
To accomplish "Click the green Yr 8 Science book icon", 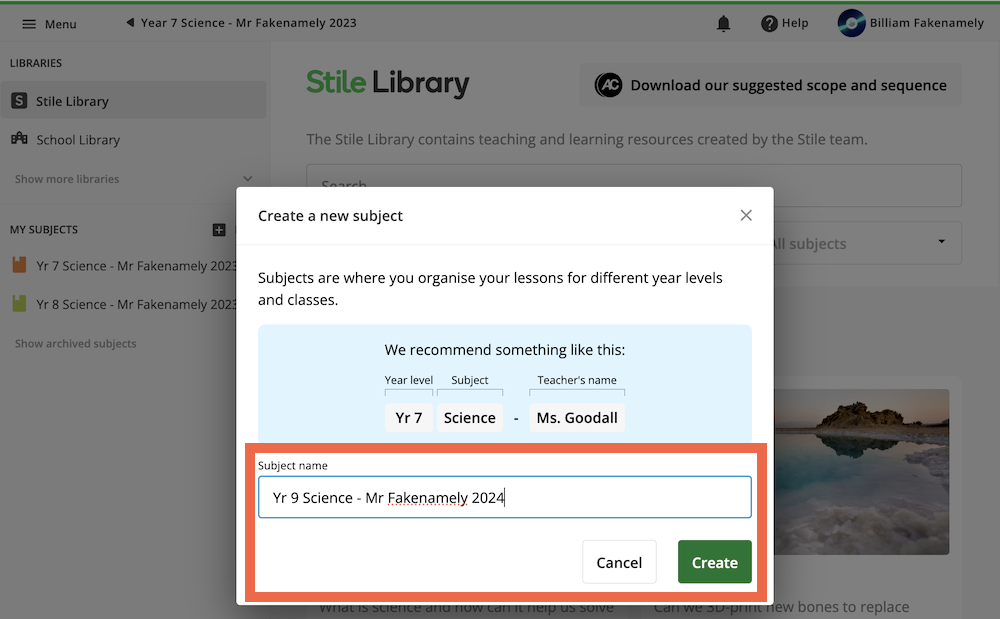I will [19, 304].
